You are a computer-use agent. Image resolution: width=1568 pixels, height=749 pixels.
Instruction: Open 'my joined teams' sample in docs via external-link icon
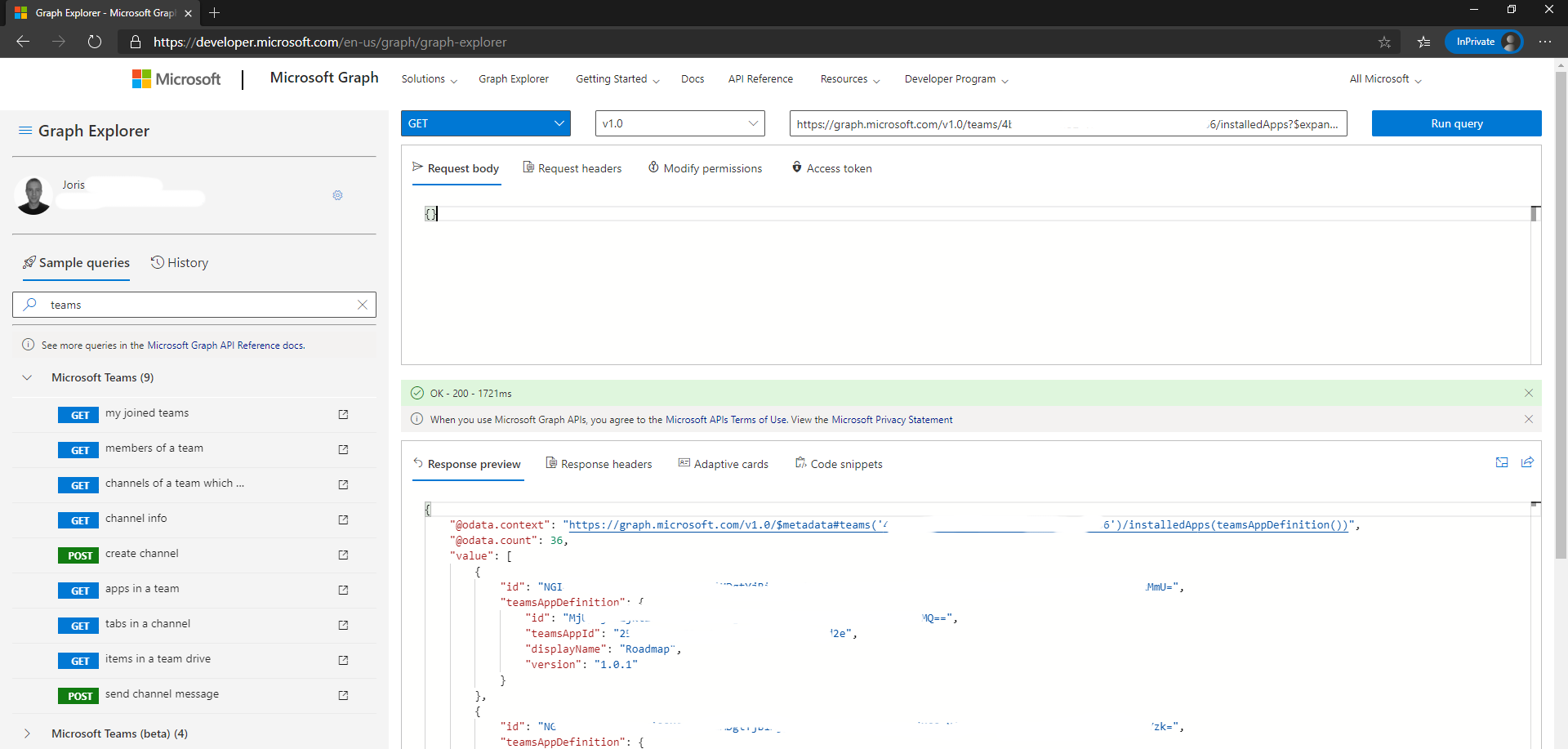click(x=343, y=414)
